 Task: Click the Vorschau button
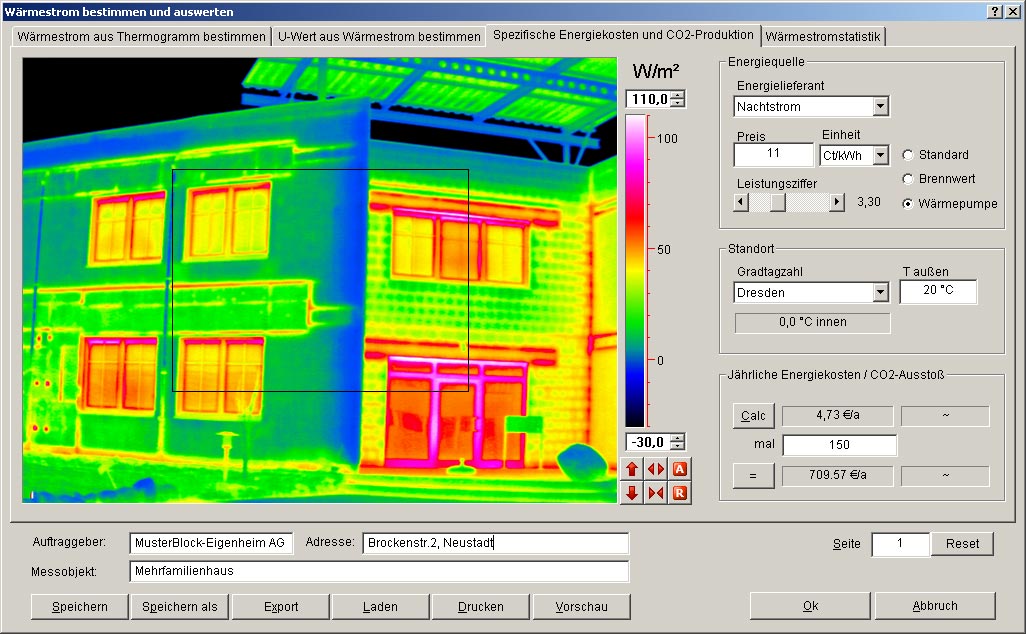point(581,606)
